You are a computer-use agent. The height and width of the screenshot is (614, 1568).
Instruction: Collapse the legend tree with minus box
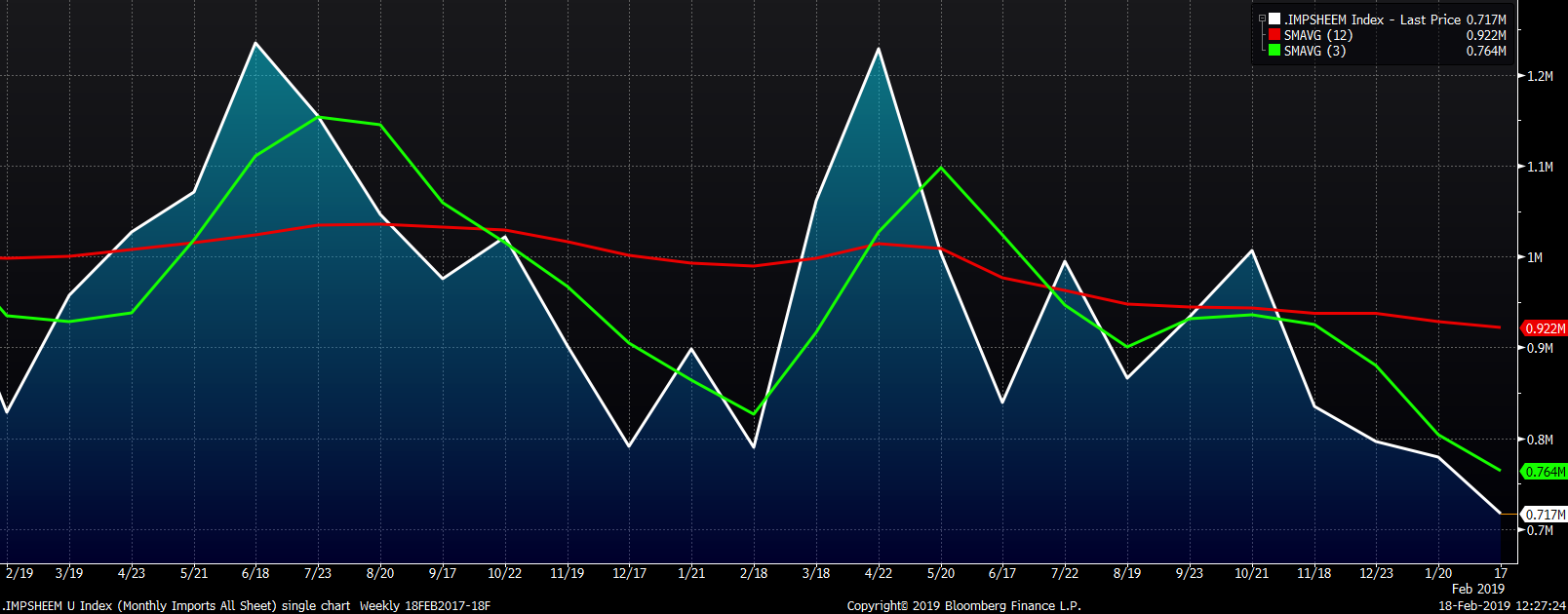[x=1262, y=19]
